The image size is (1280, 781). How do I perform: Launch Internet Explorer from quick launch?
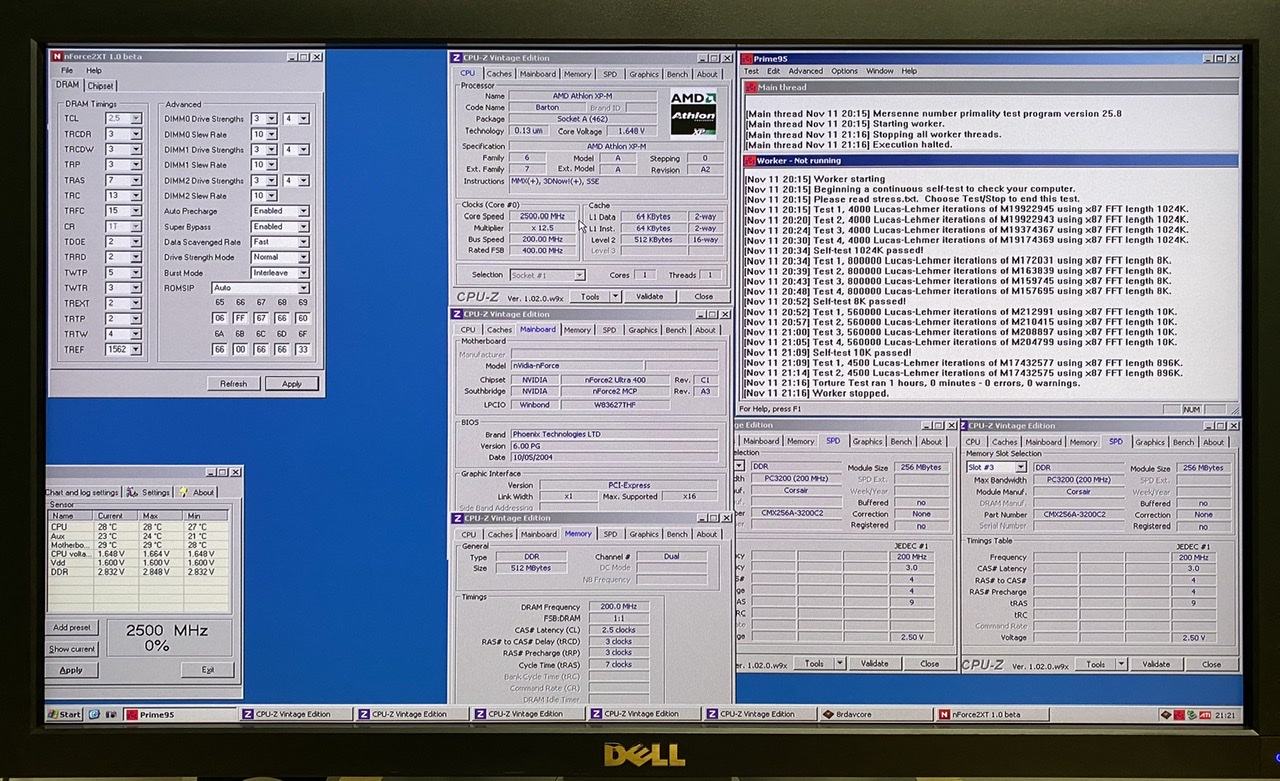click(x=94, y=714)
